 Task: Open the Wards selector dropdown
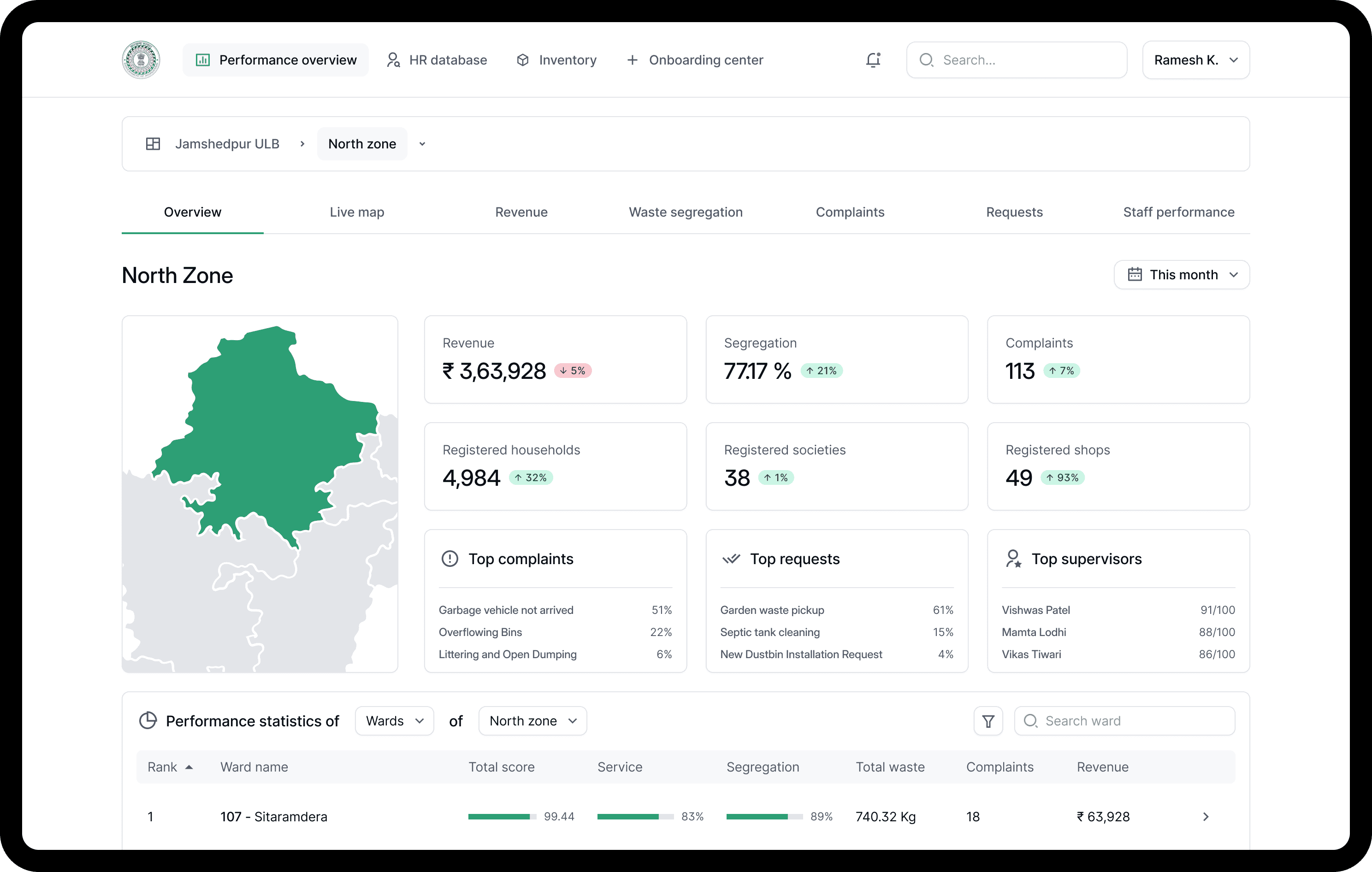(394, 721)
